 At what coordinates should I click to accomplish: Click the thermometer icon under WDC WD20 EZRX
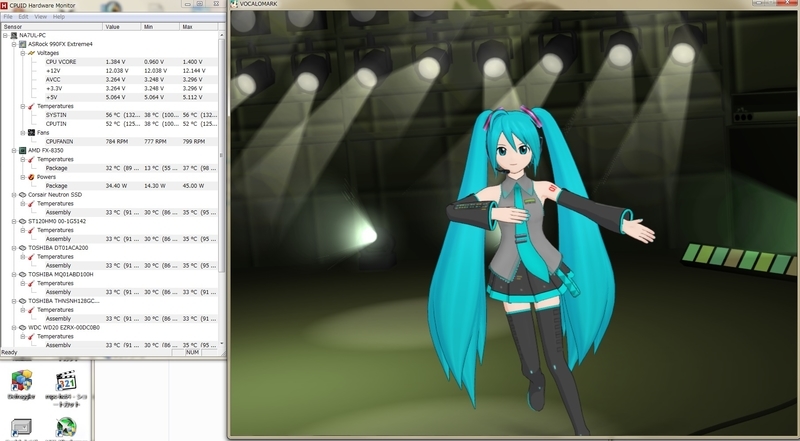tap(31, 336)
